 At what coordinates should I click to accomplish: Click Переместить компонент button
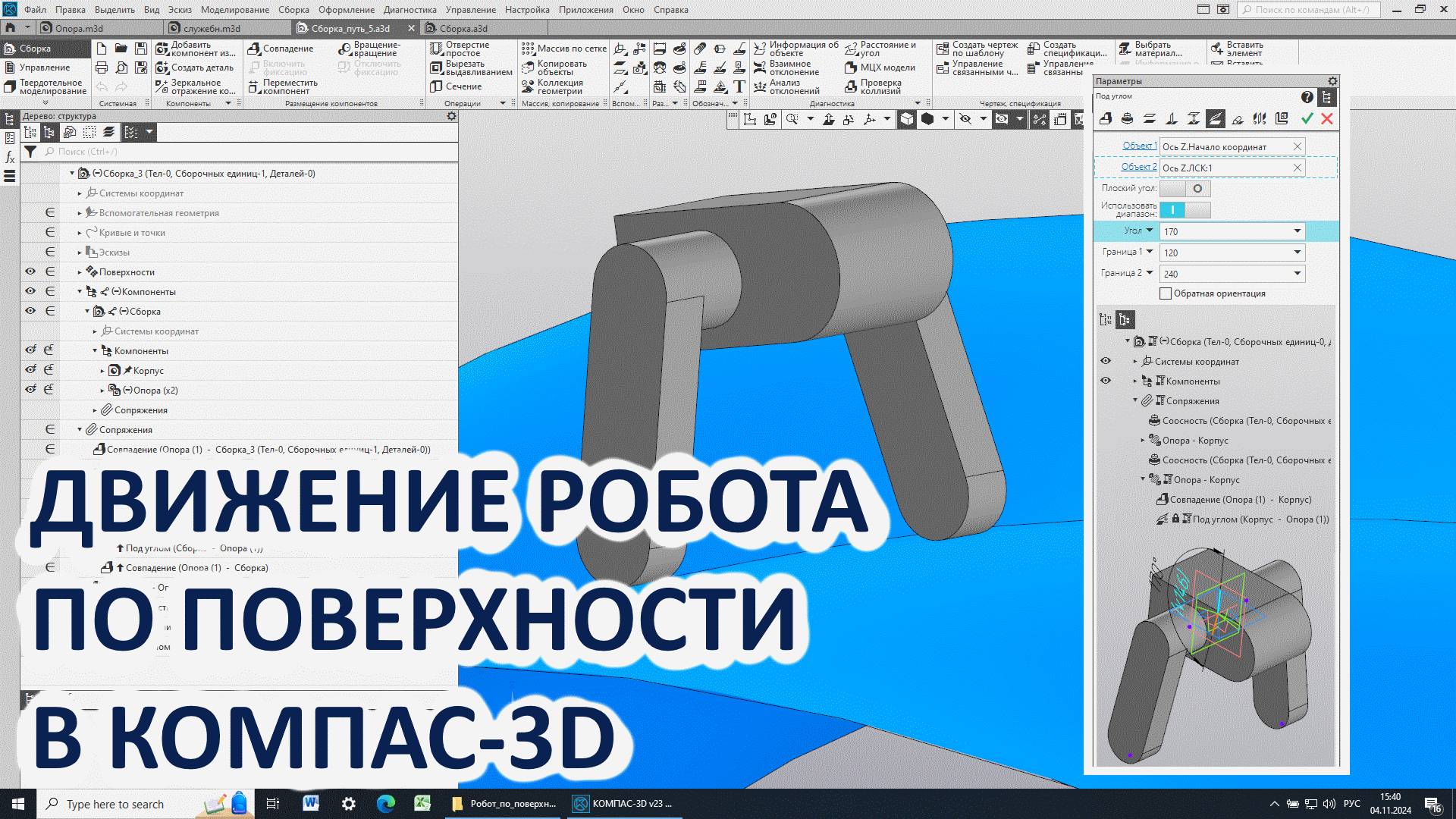tap(282, 86)
